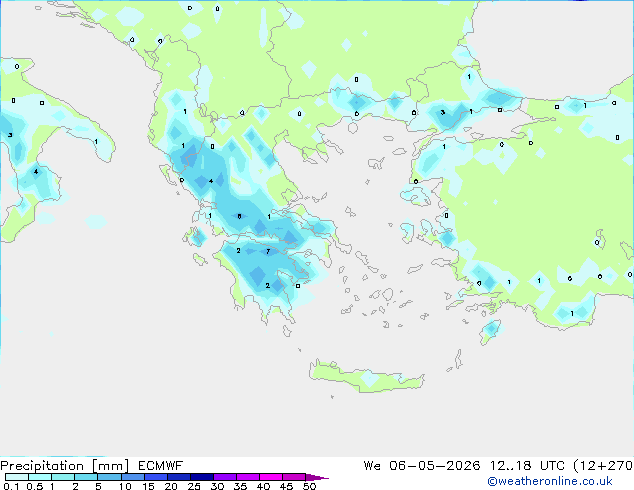The height and width of the screenshot is (490, 634).
Task: Pick the legend swatch between 0.1 and 0.5
Action: click(x=17, y=477)
